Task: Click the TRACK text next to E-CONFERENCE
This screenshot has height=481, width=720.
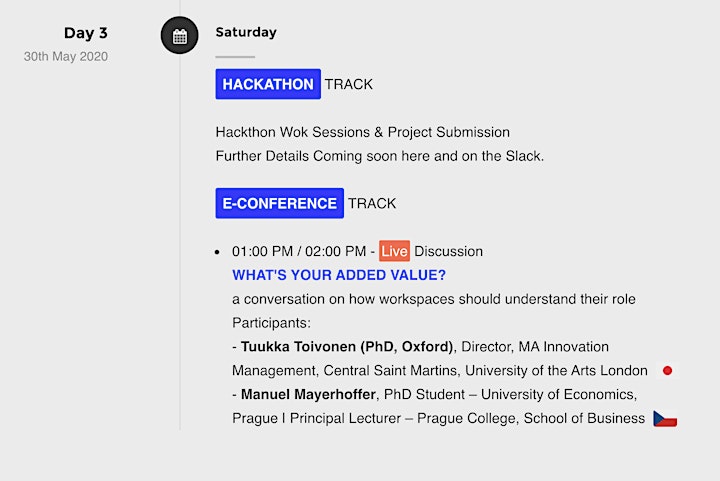Action: point(372,203)
